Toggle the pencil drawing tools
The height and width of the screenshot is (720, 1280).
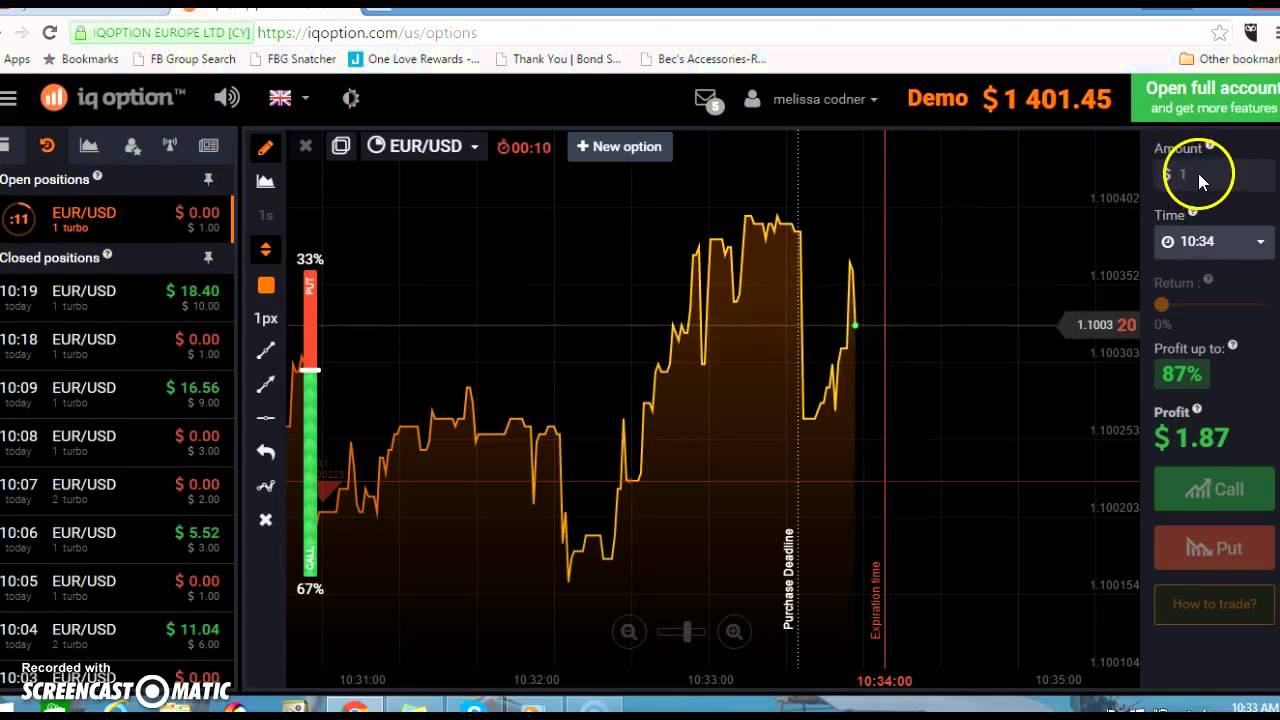pyautogui.click(x=265, y=148)
